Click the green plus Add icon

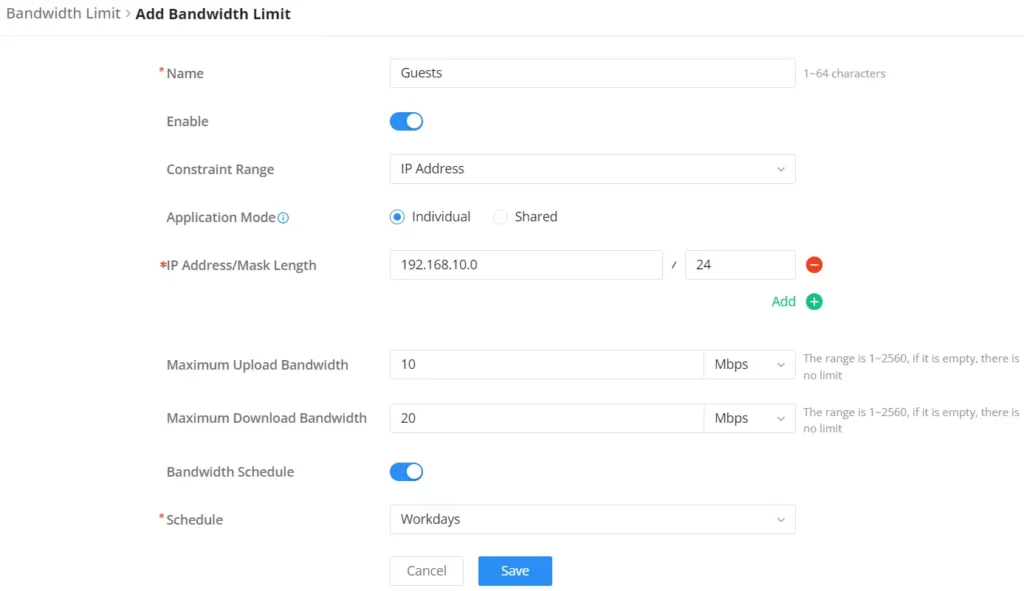coord(814,302)
